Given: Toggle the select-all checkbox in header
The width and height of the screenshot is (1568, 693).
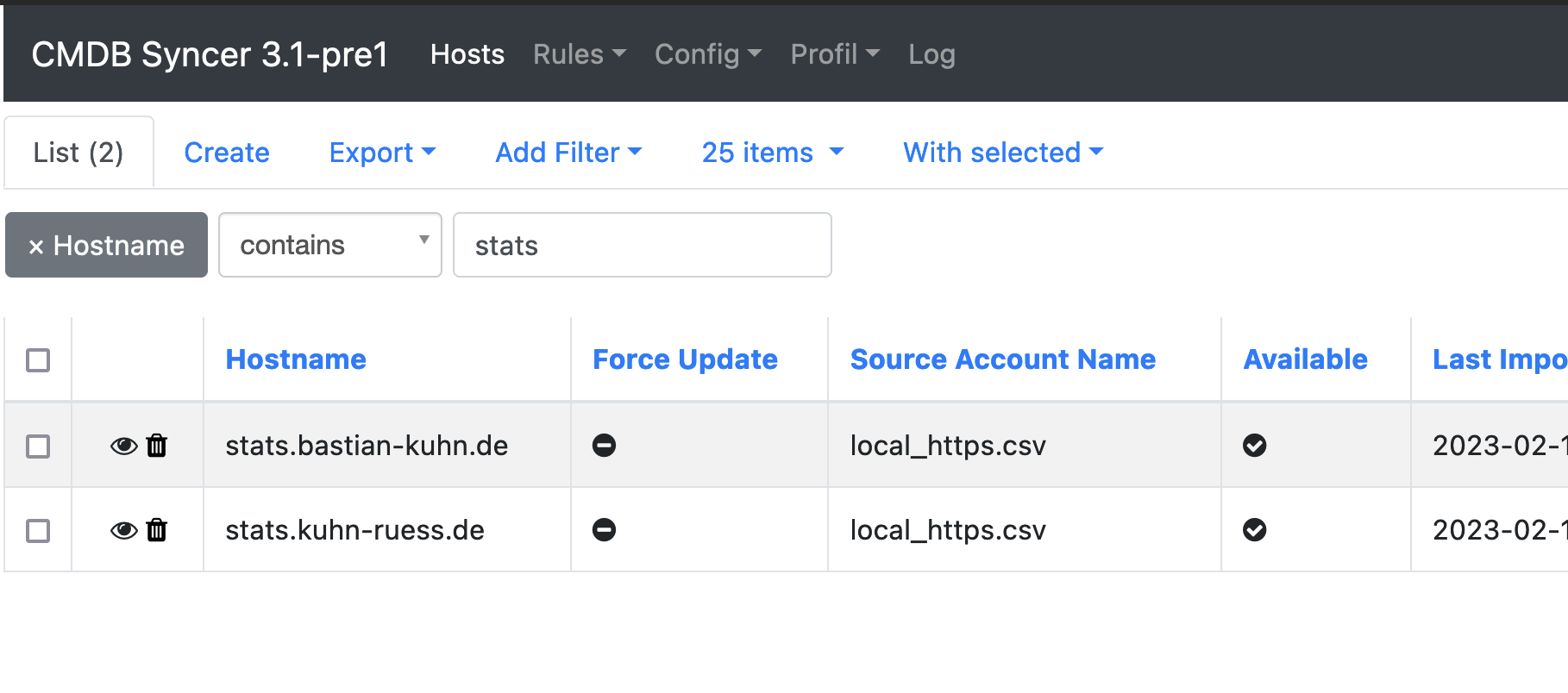Looking at the screenshot, I should click(38, 360).
